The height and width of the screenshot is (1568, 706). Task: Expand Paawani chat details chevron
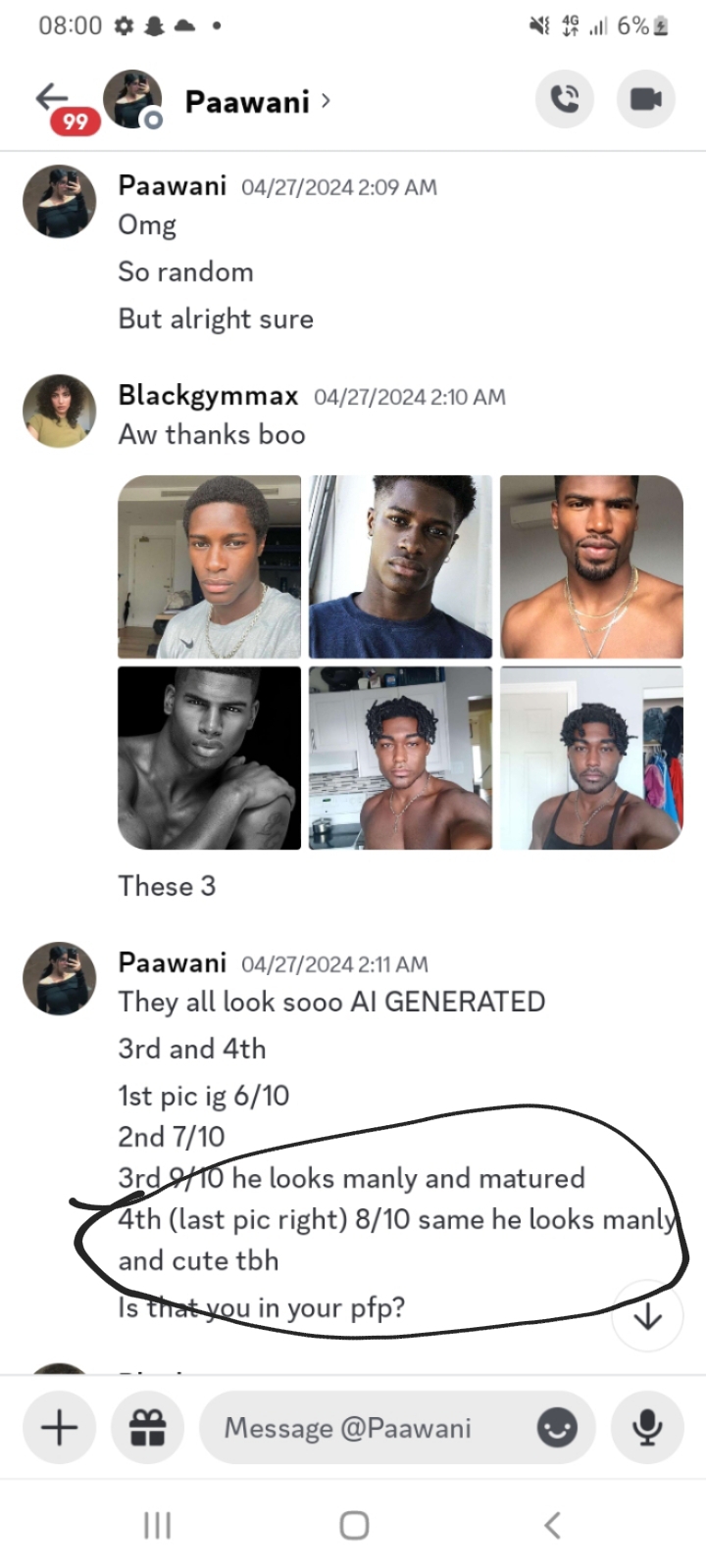pyautogui.click(x=327, y=100)
